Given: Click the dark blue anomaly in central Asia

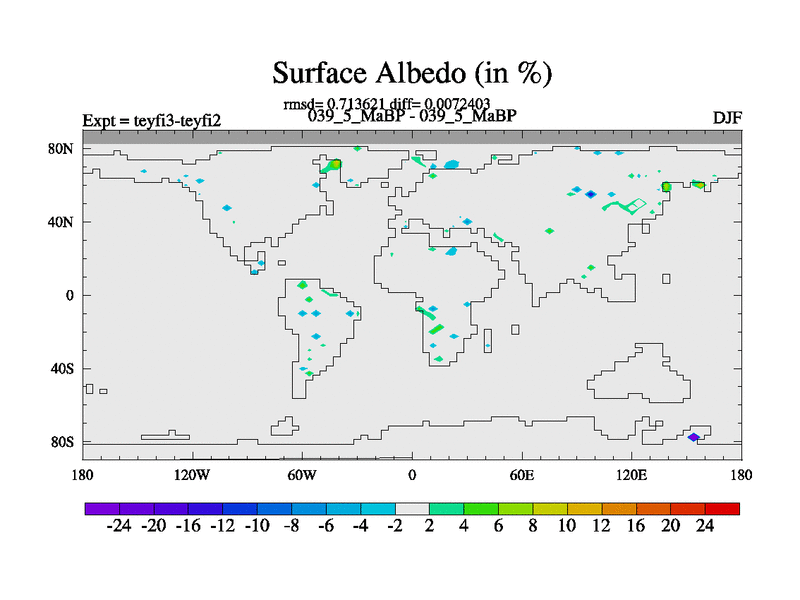Looking at the screenshot, I should click(x=590, y=195).
